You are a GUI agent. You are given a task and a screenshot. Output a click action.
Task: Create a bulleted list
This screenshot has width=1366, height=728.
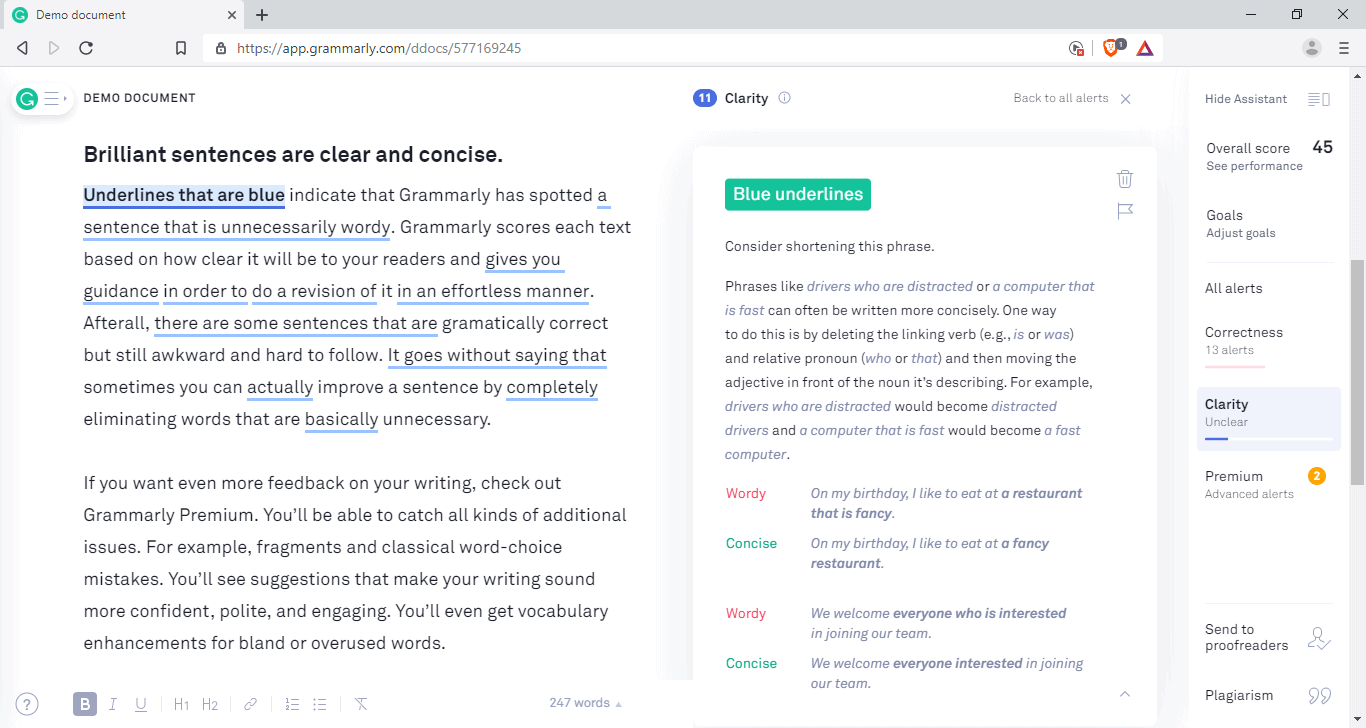coord(319,704)
